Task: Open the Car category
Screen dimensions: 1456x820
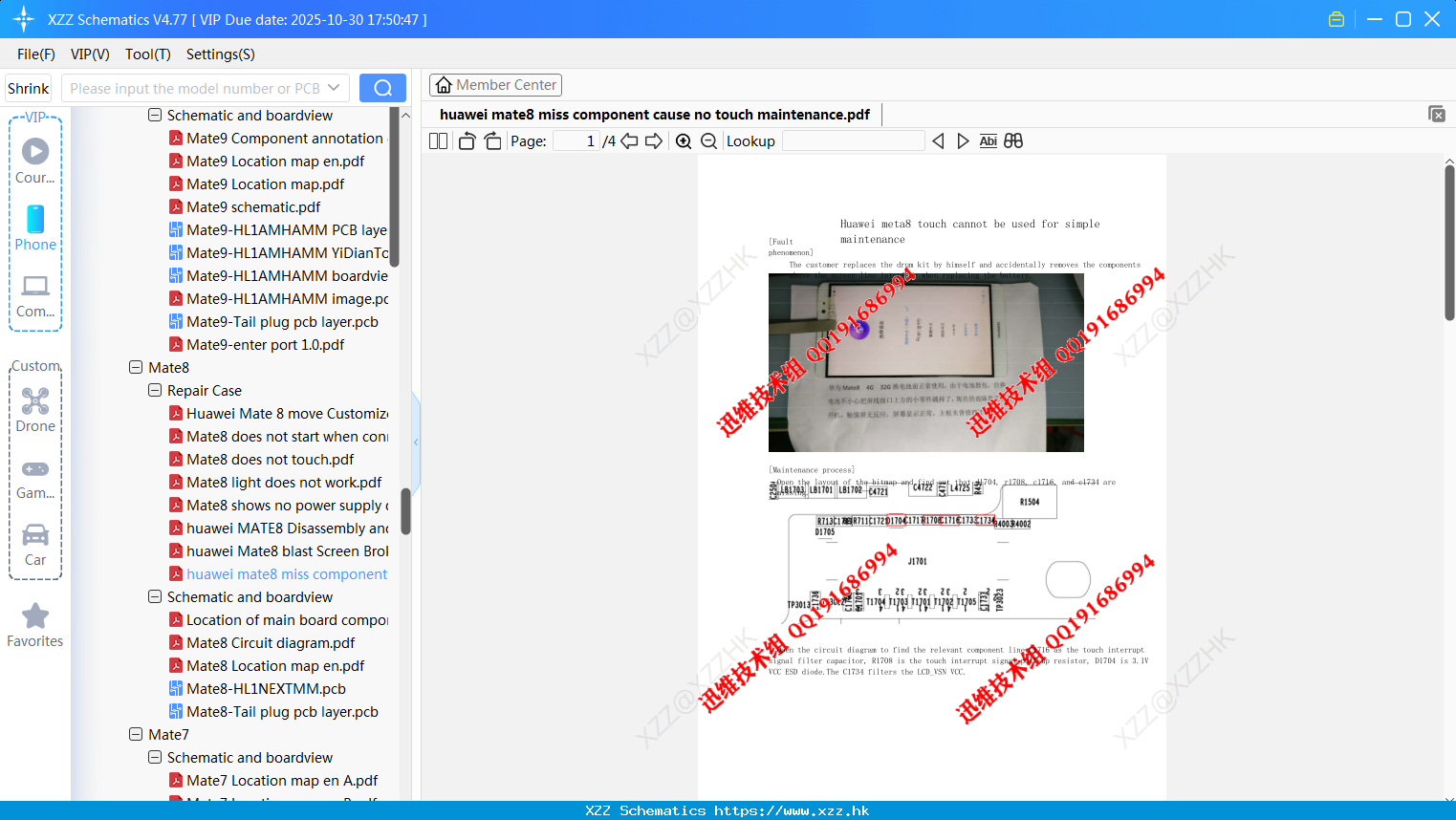Action: [x=35, y=545]
